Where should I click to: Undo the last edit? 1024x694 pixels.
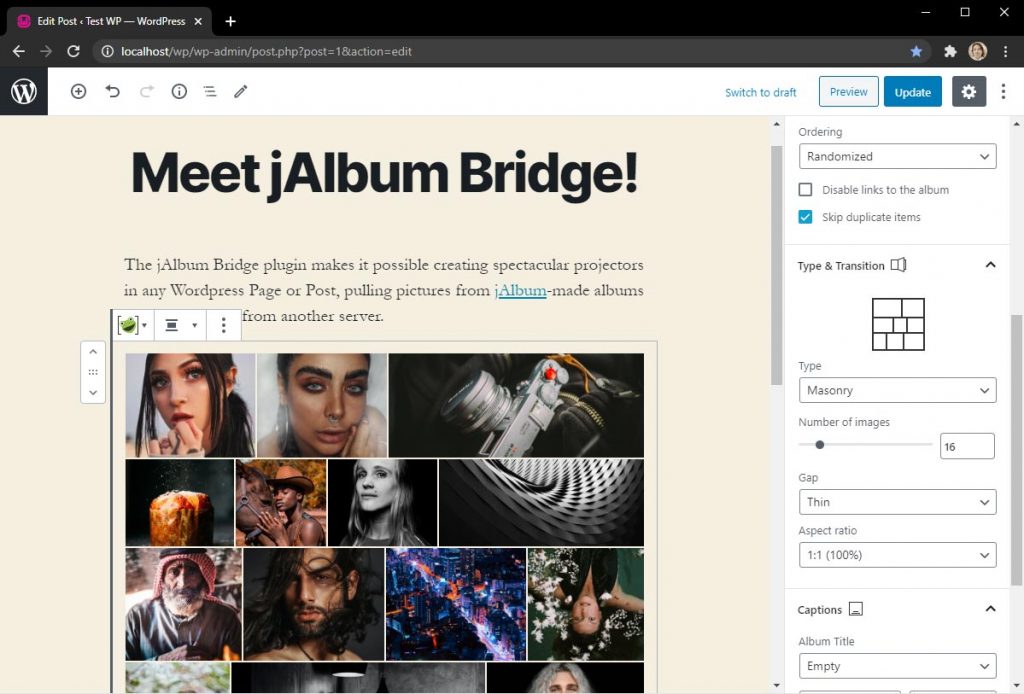coord(112,91)
